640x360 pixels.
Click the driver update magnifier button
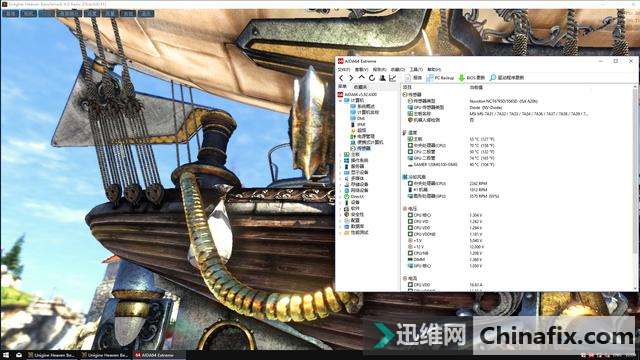[x=507, y=78]
